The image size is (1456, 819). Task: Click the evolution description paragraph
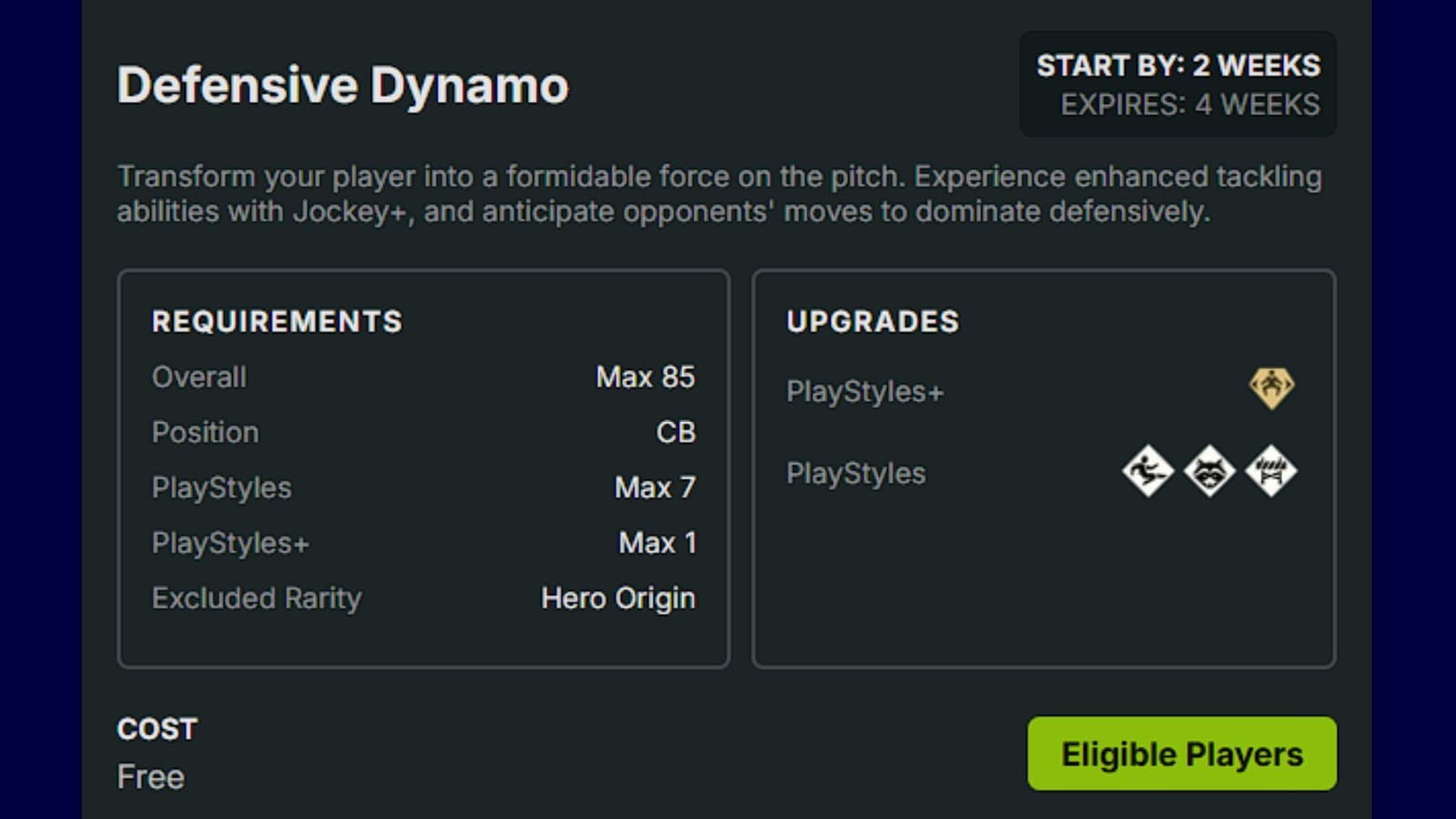point(721,194)
